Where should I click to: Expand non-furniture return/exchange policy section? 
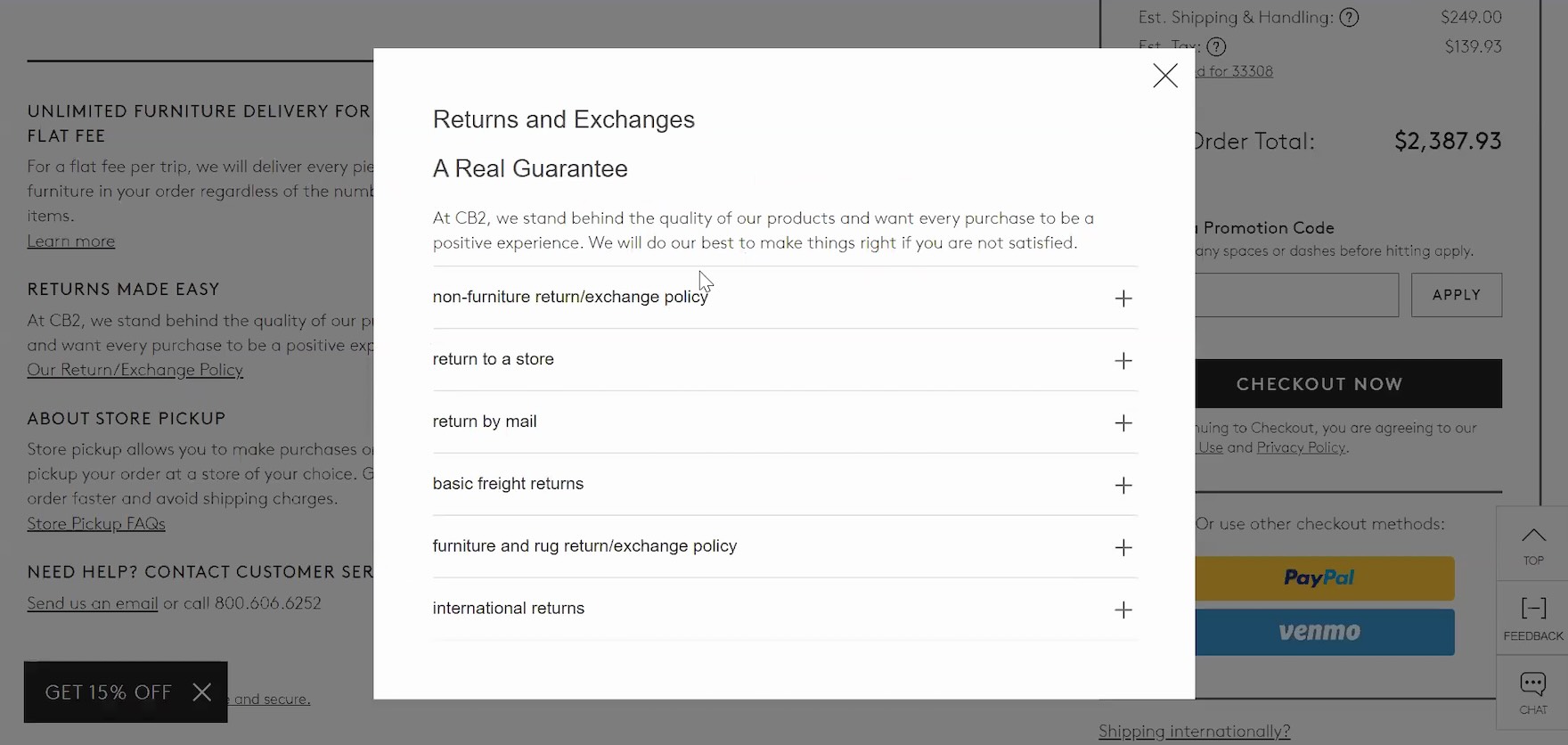coord(1123,299)
